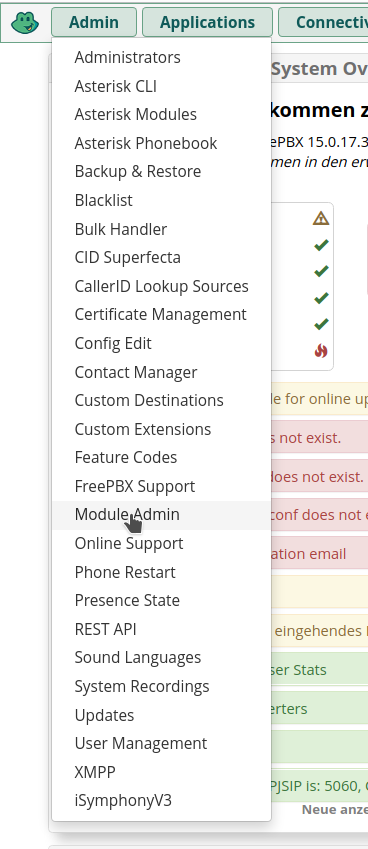Open the Admin menu button
This screenshot has height=849, width=368.
[x=94, y=22]
